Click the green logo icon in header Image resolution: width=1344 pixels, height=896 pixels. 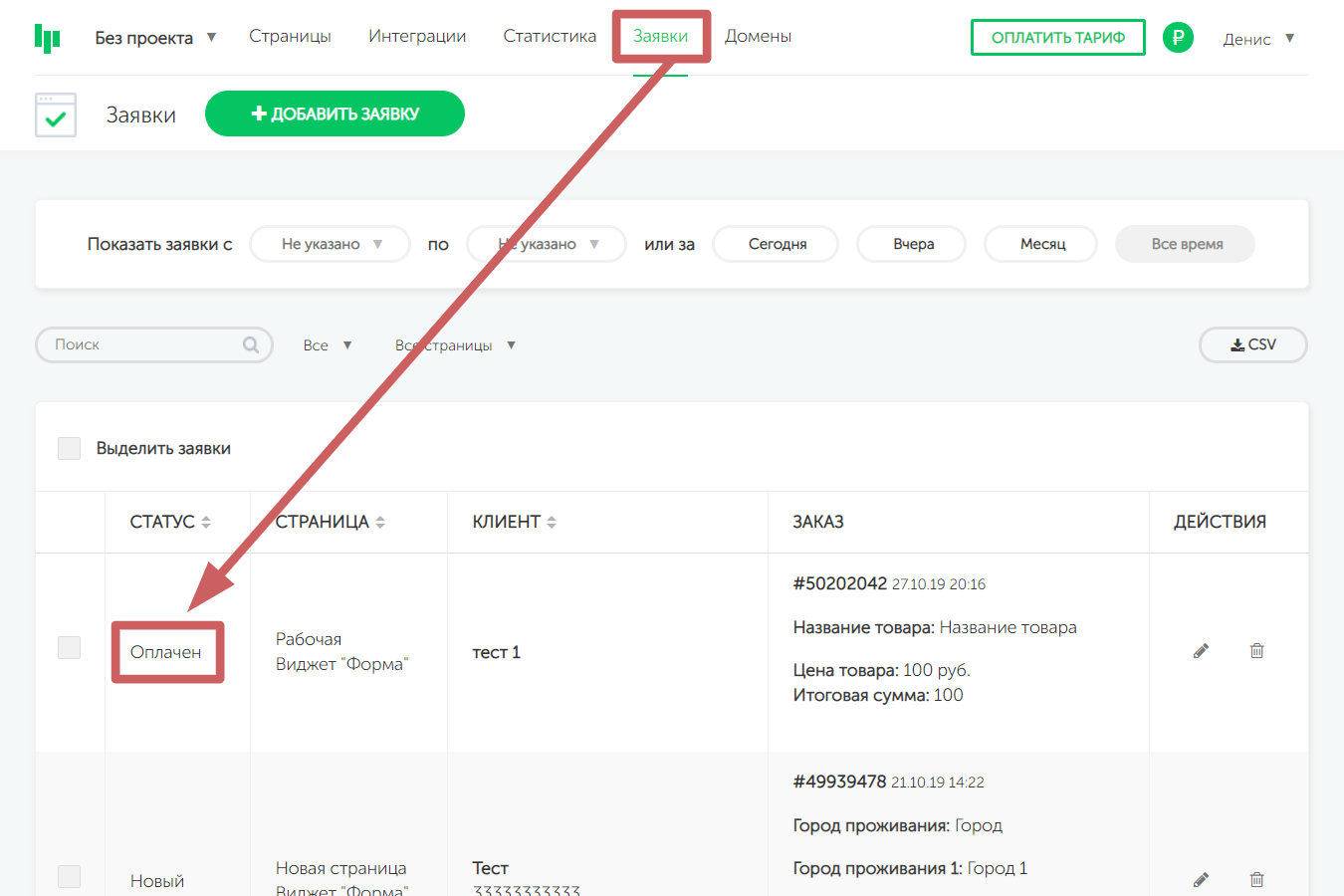47,38
